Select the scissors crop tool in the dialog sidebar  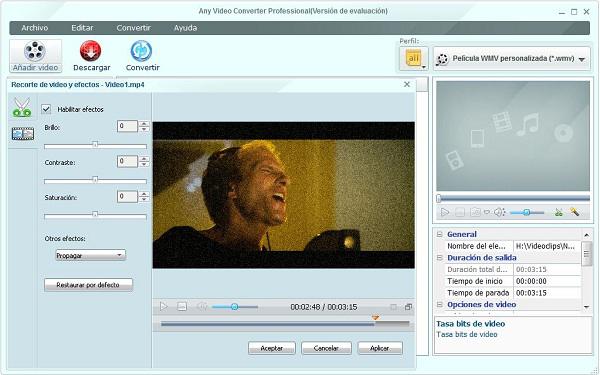(22, 107)
